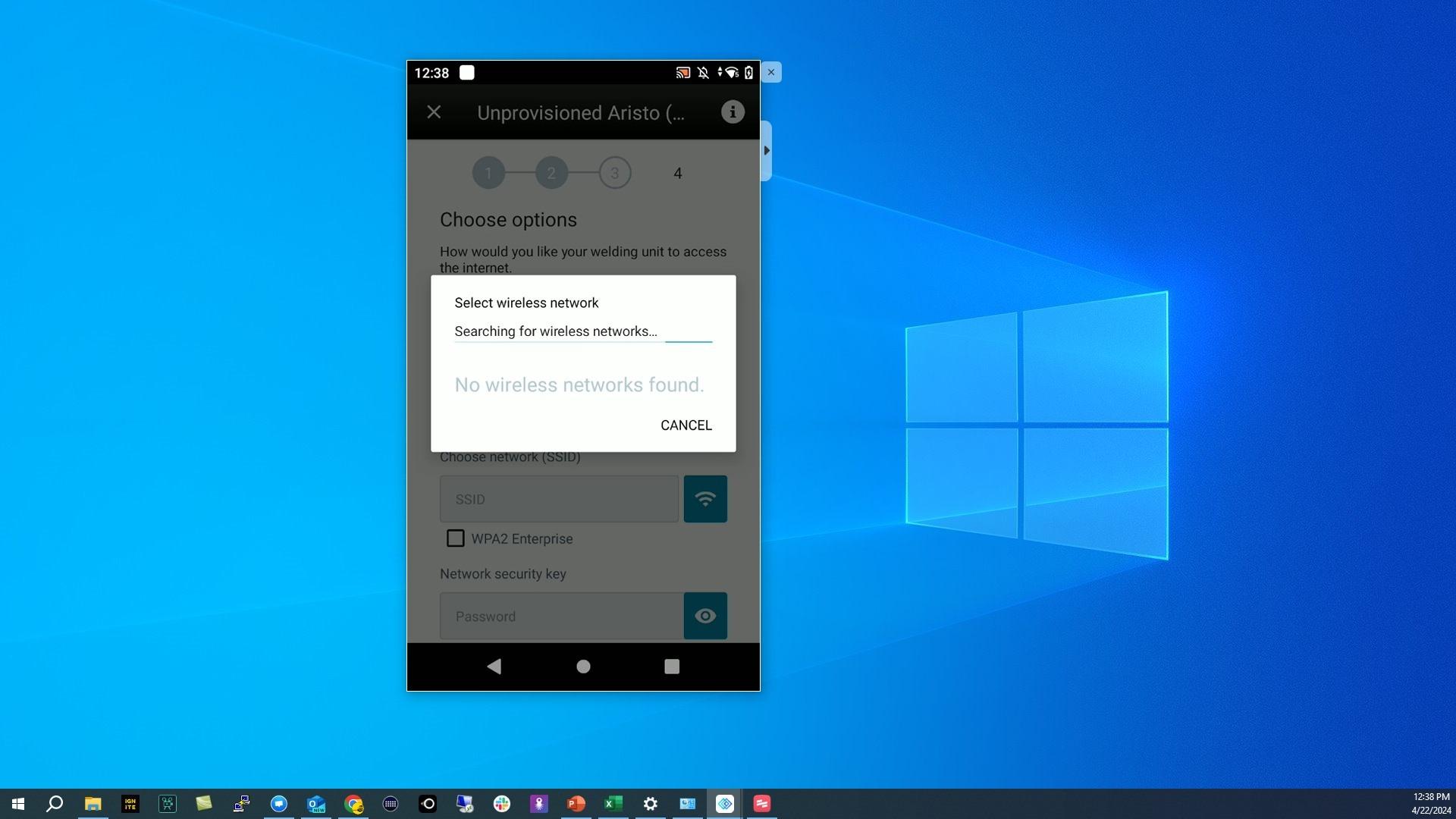Open the remote desktop monitor icon in taskbar
1456x819 pixels.
click(465, 804)
